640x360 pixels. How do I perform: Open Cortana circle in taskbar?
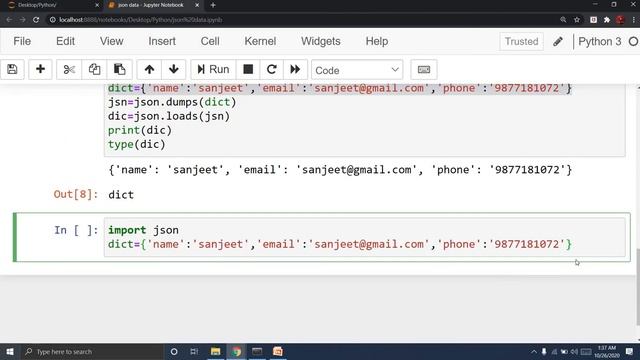point(174,352)
